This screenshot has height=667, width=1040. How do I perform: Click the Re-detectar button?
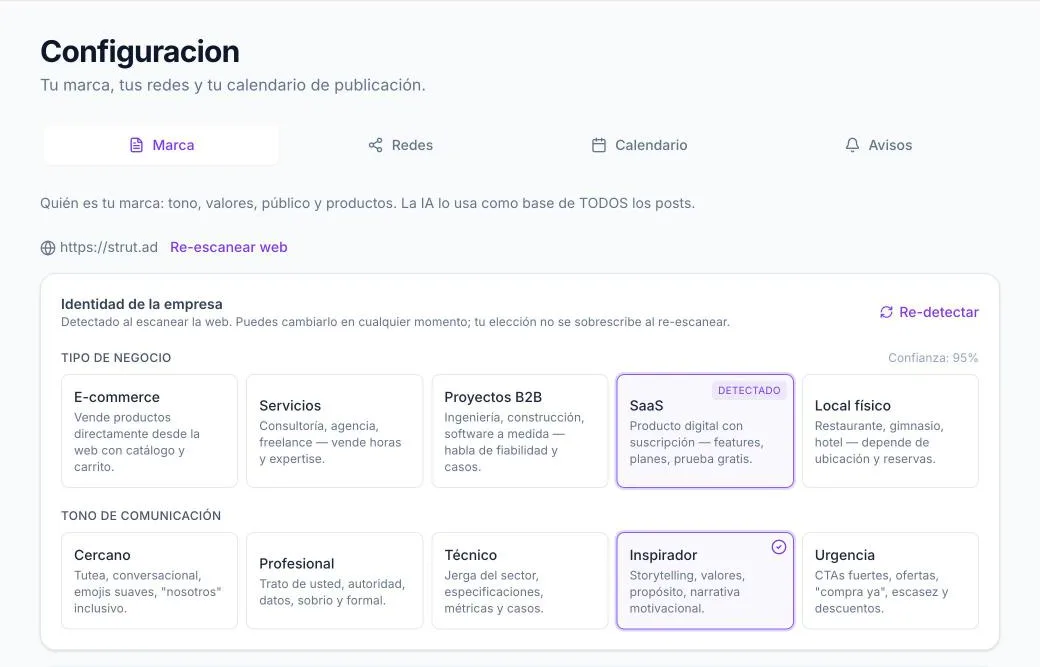pyautogui.click(x=929, y=312)
